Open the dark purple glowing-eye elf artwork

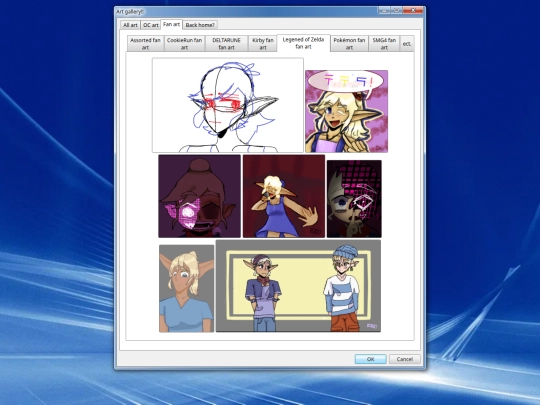coord(199,196)
